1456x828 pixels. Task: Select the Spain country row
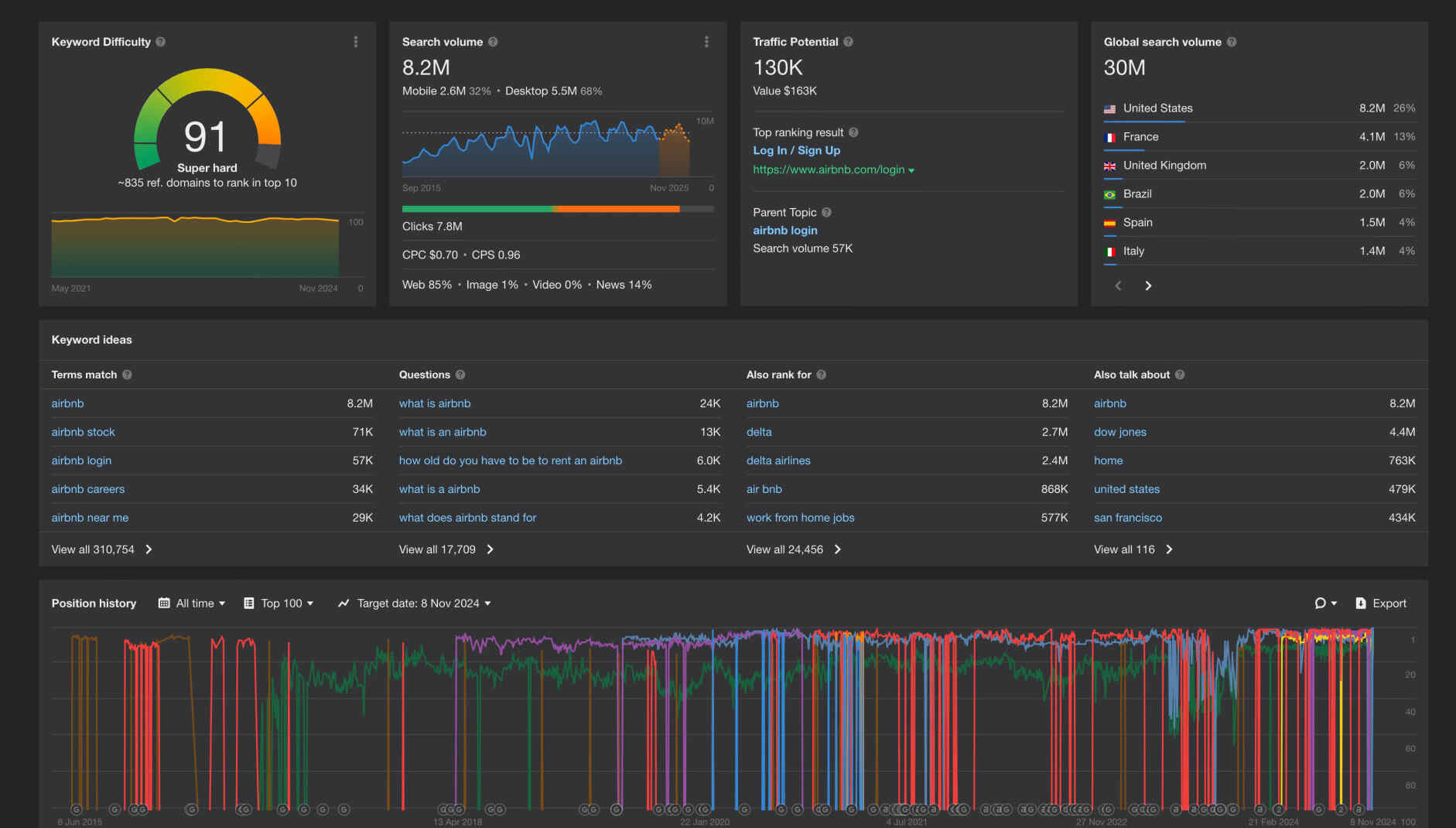point(1259,223)
